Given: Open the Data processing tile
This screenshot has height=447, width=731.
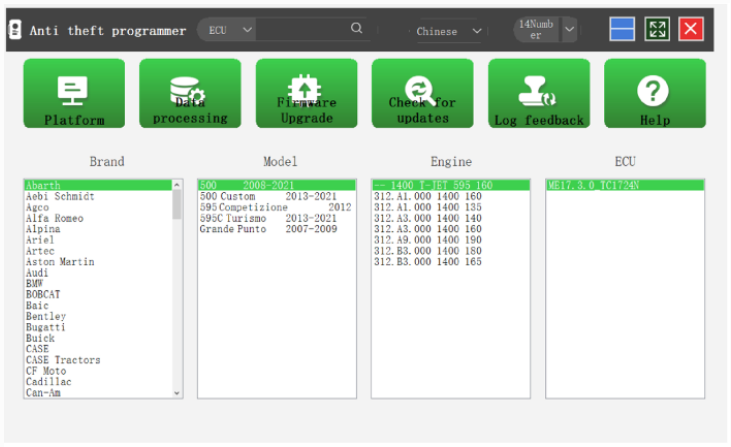Looking at the screenshot, I should tap(190, 93).
